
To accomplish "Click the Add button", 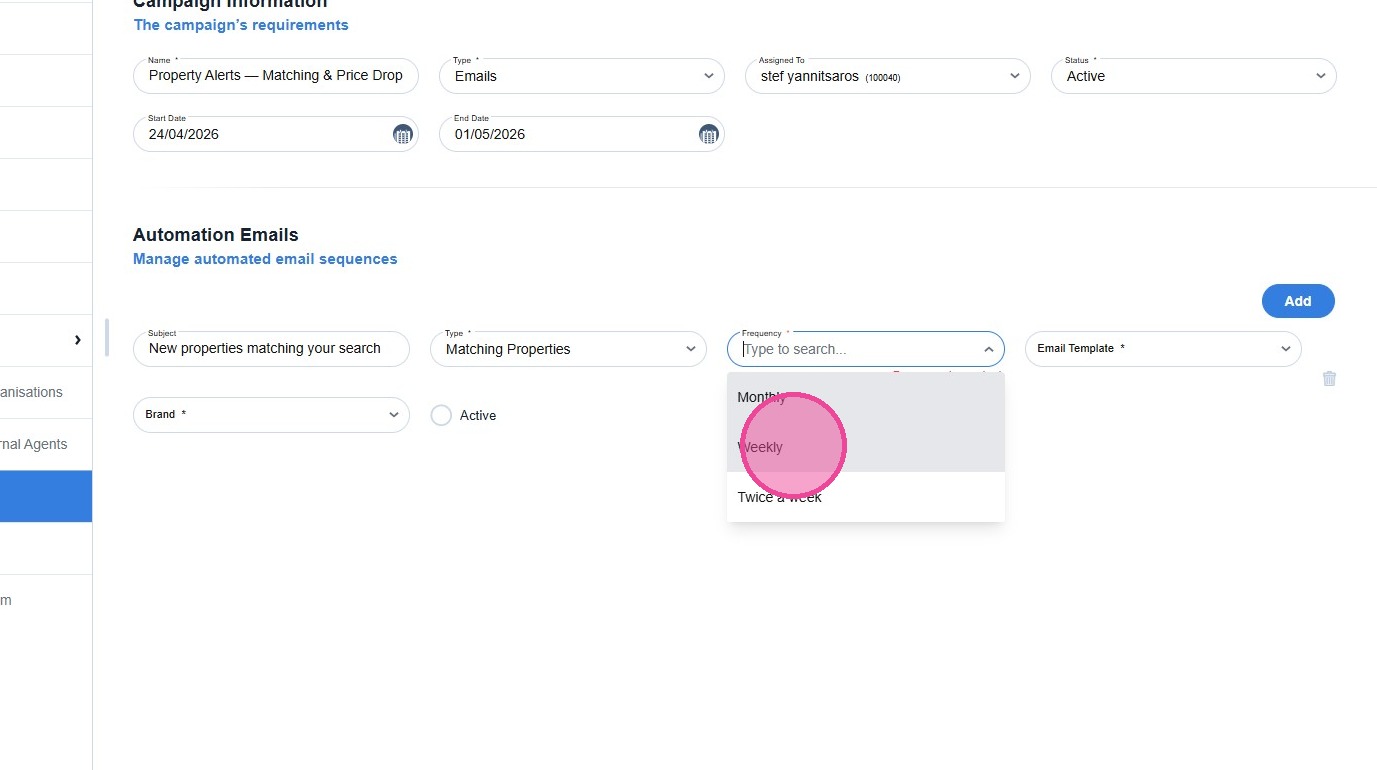I will pyautogui.click(x=1298, y=301).
